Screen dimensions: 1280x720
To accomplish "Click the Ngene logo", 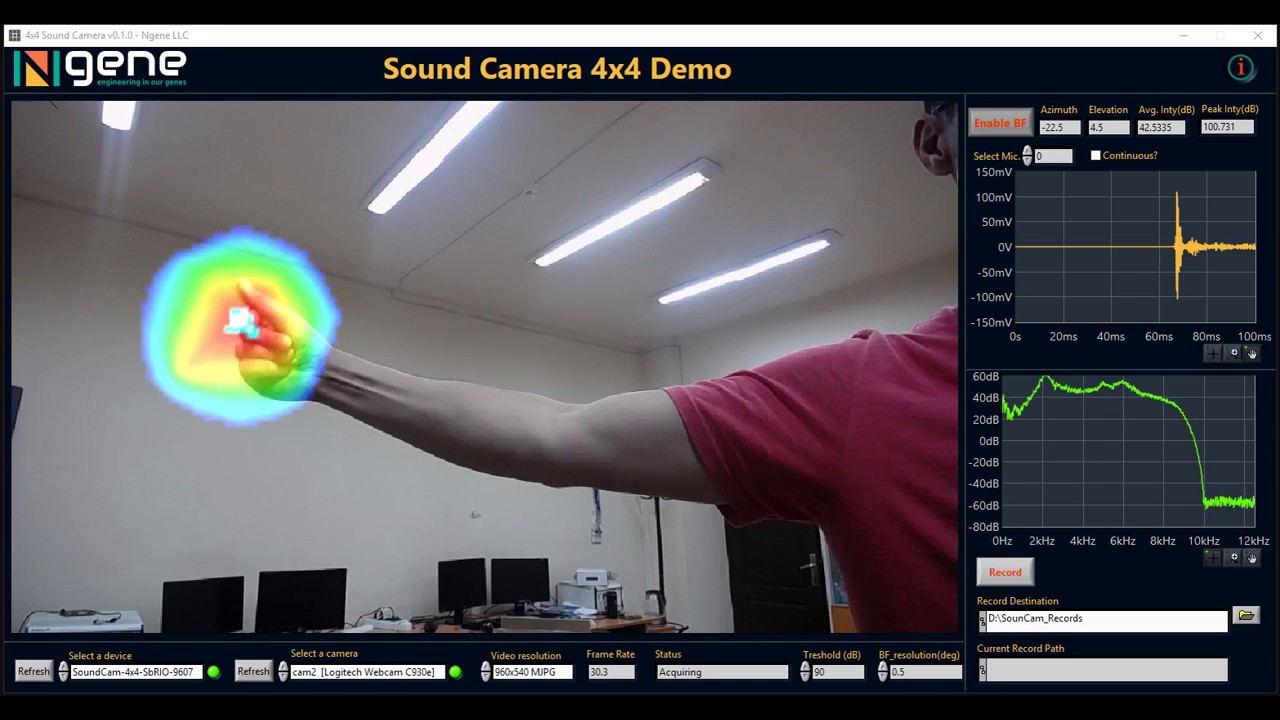I will [x=100, y=69].
